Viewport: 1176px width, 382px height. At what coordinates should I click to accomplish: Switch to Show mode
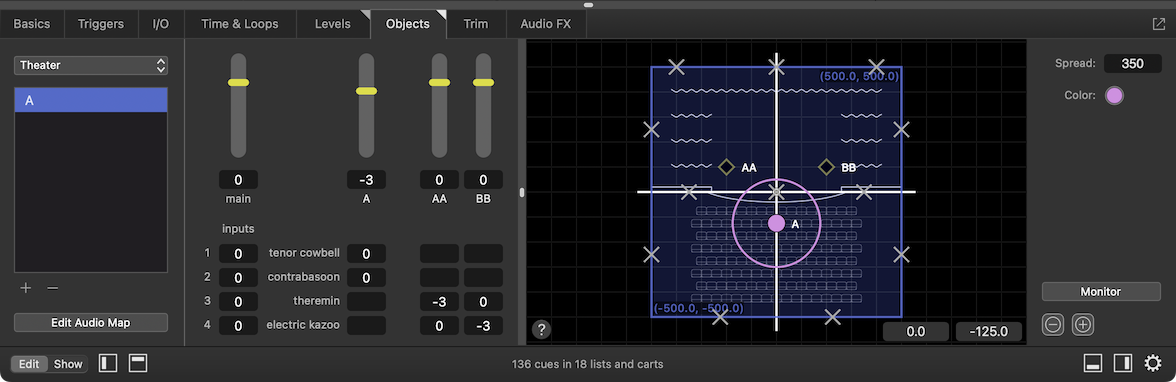pyautogui.click(x=68, y=364)
